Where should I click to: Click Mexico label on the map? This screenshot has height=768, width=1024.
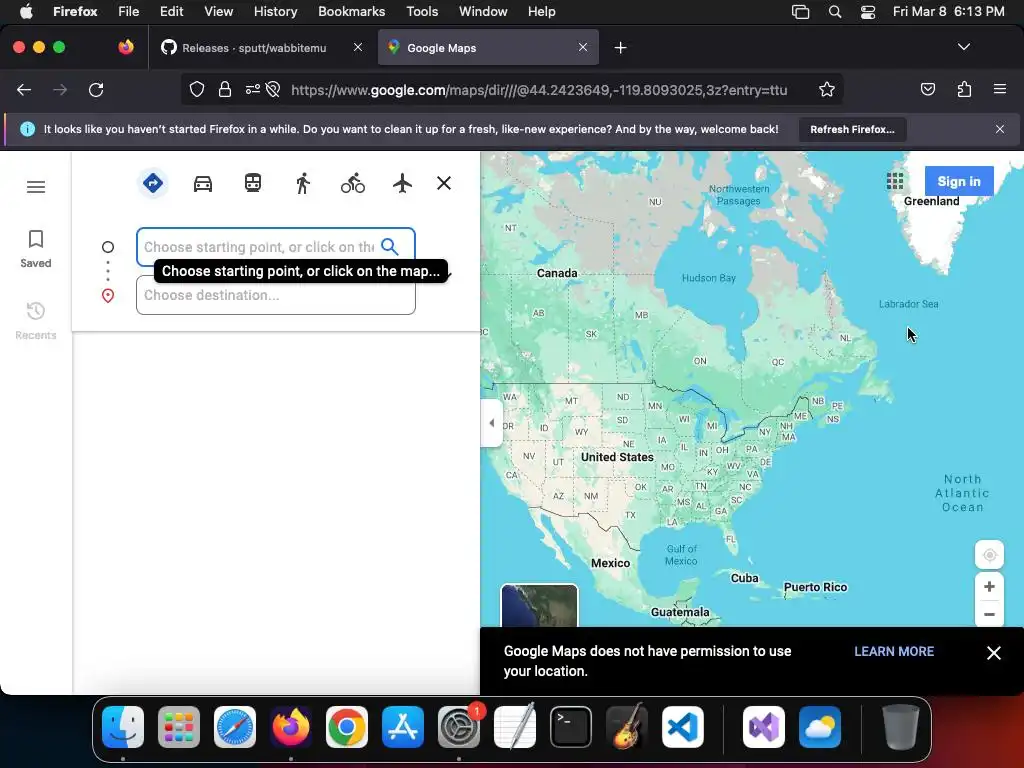click(611, 563)
